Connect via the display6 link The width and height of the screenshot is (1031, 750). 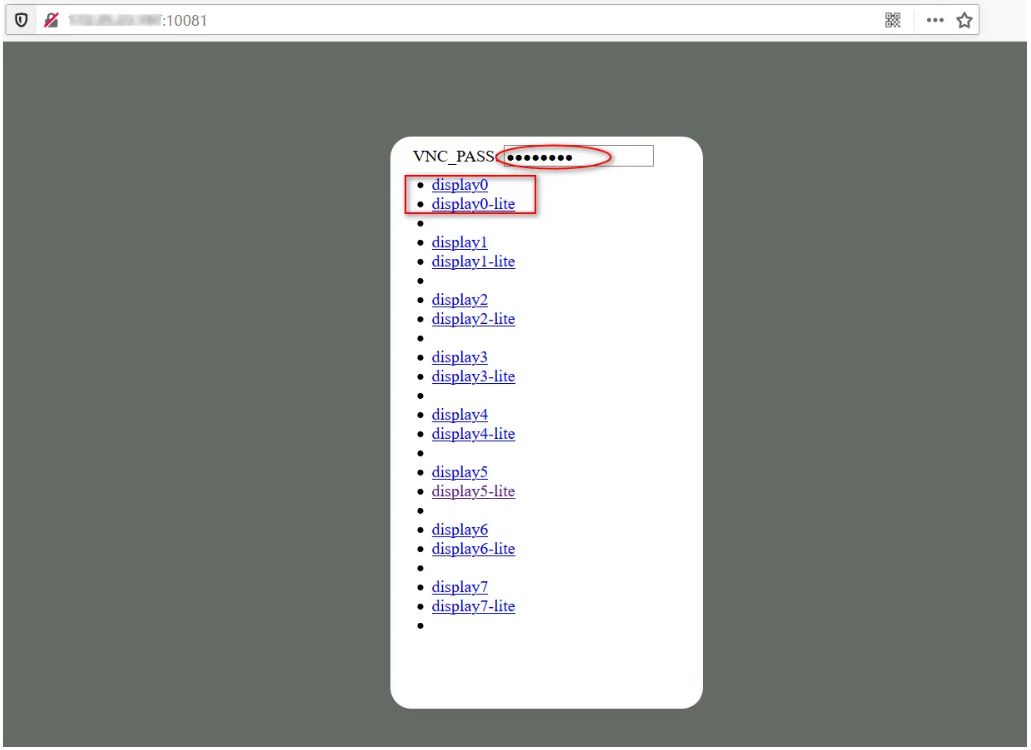(x=459, y=529)
